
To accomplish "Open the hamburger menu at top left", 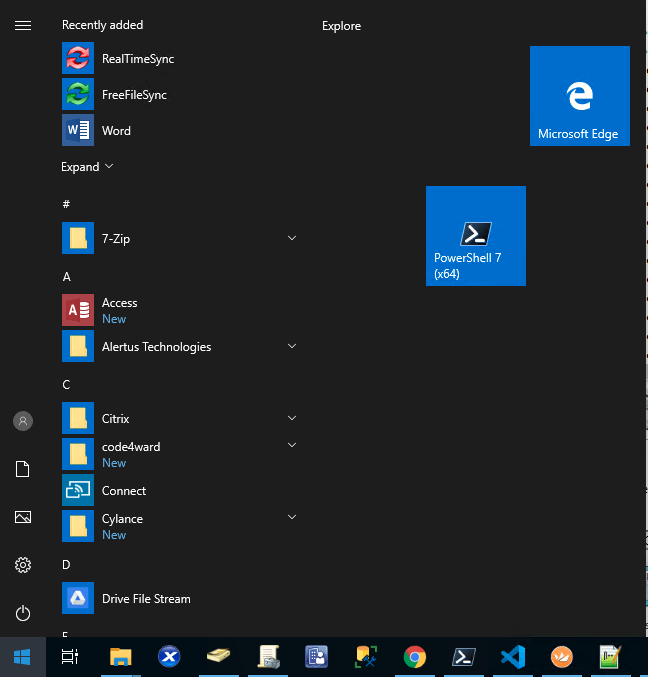I will tap(23, 26).
